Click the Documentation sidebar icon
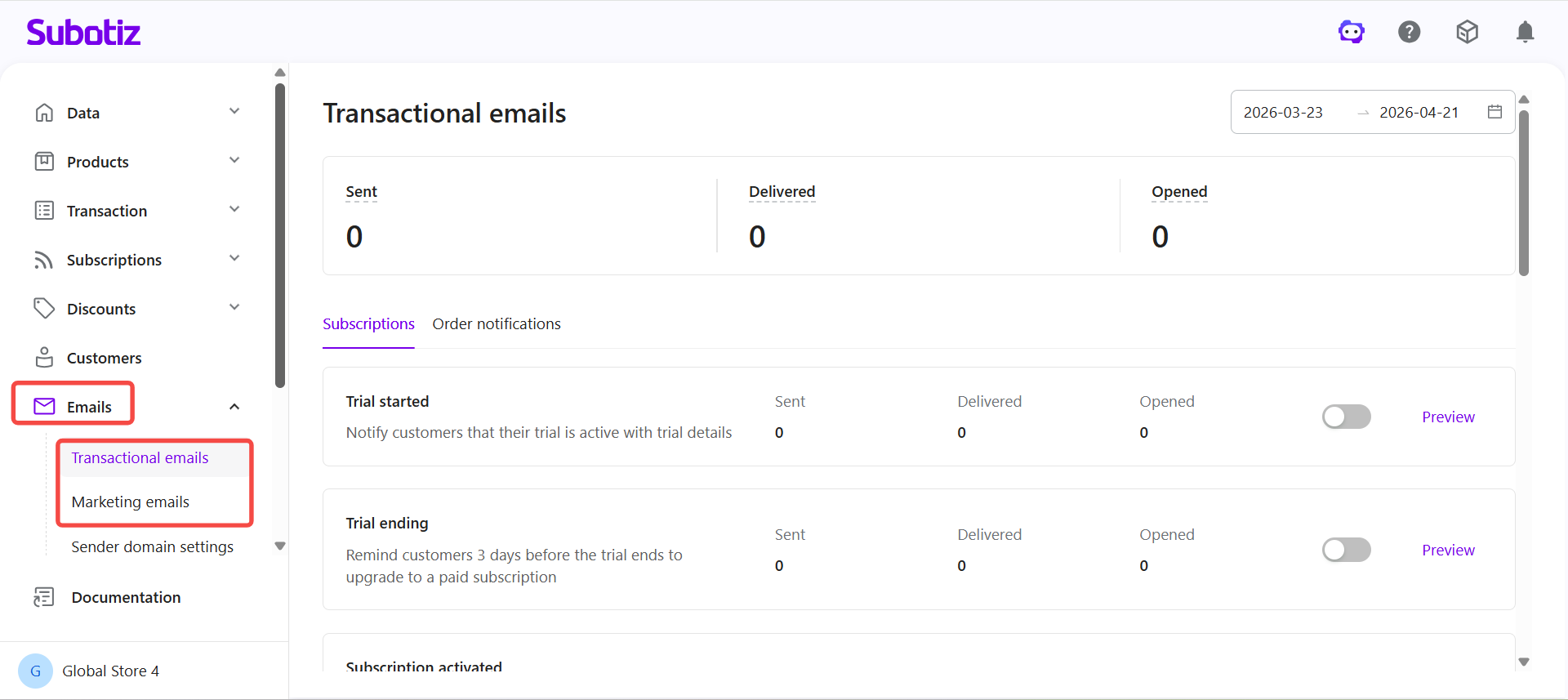The width and height of the screenshot is (1568, 700). (x=44, y=597)
